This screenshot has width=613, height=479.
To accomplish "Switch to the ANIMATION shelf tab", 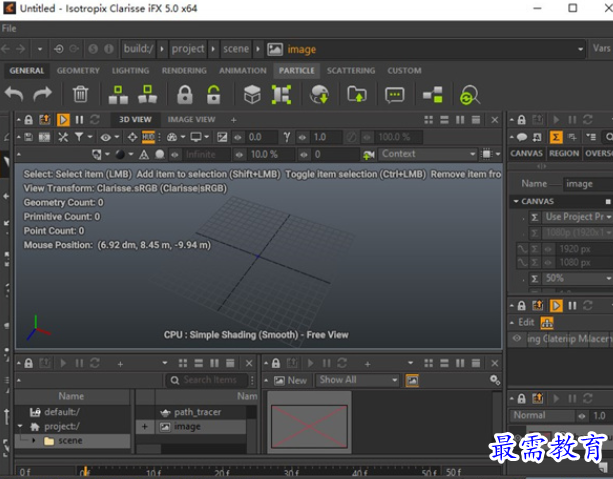I will 242,71.
